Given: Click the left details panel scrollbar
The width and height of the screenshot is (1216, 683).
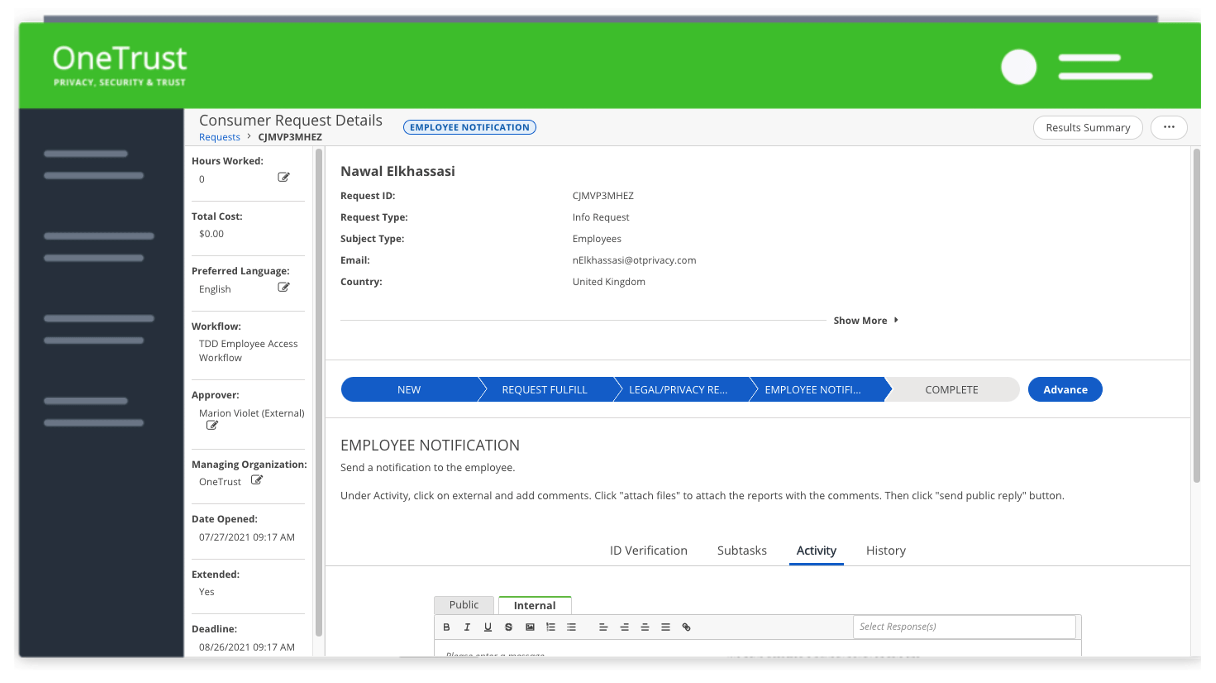Looking at the screenshot, I should point(319,392).
